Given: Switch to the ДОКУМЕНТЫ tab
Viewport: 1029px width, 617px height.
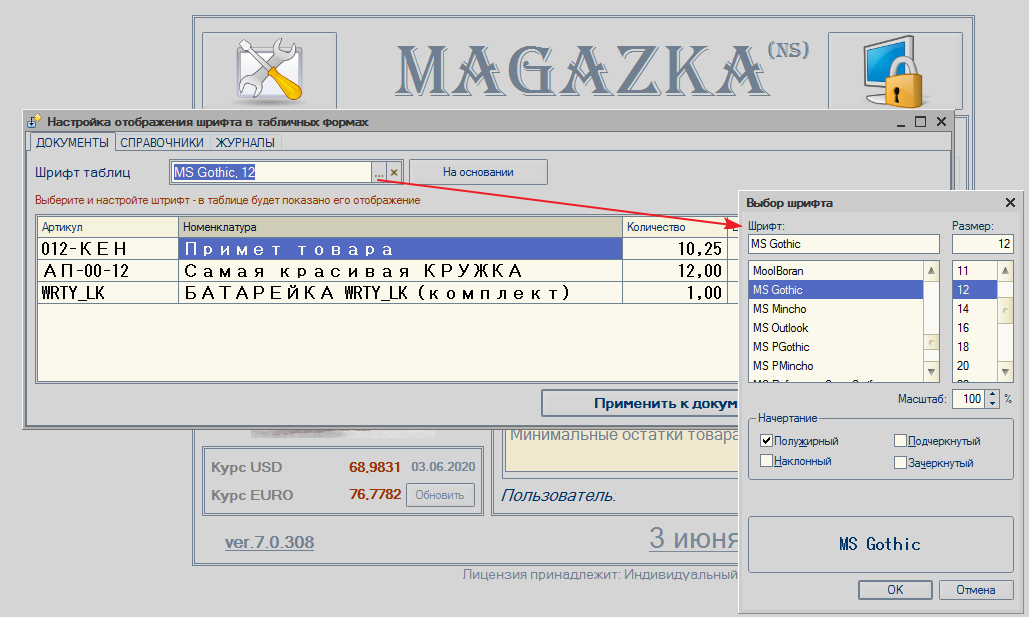Looking at the screenshot, I should [x=72, y=142].
